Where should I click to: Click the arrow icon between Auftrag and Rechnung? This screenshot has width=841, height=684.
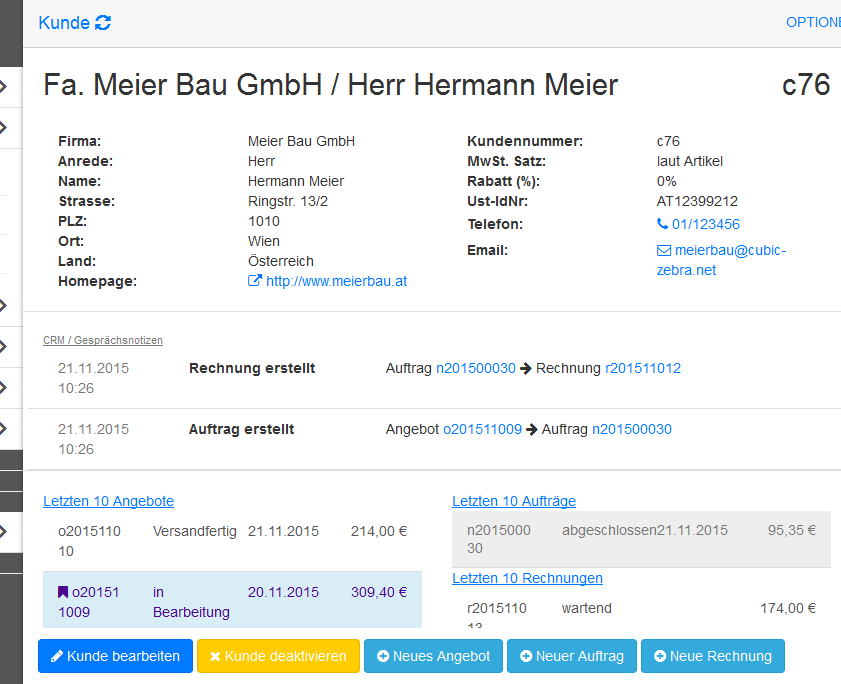525,368
